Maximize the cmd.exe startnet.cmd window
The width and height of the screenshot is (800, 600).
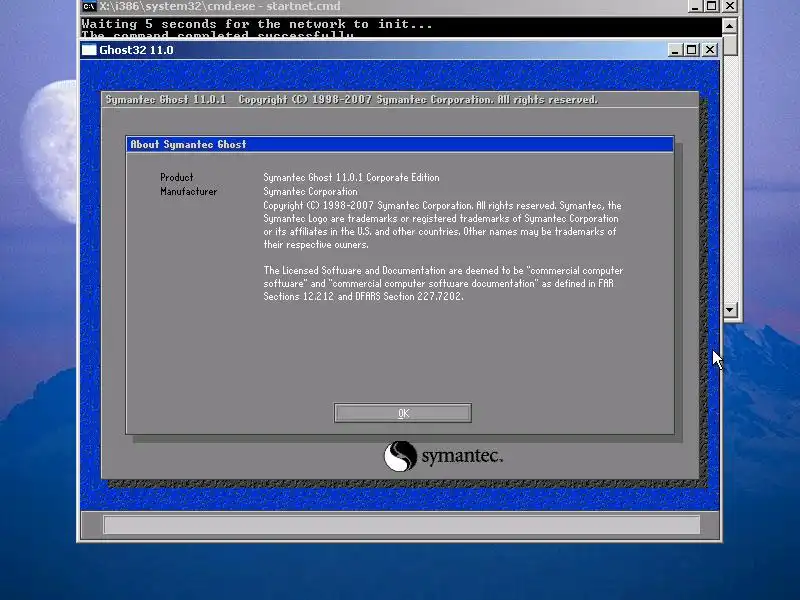click(711, 6)
